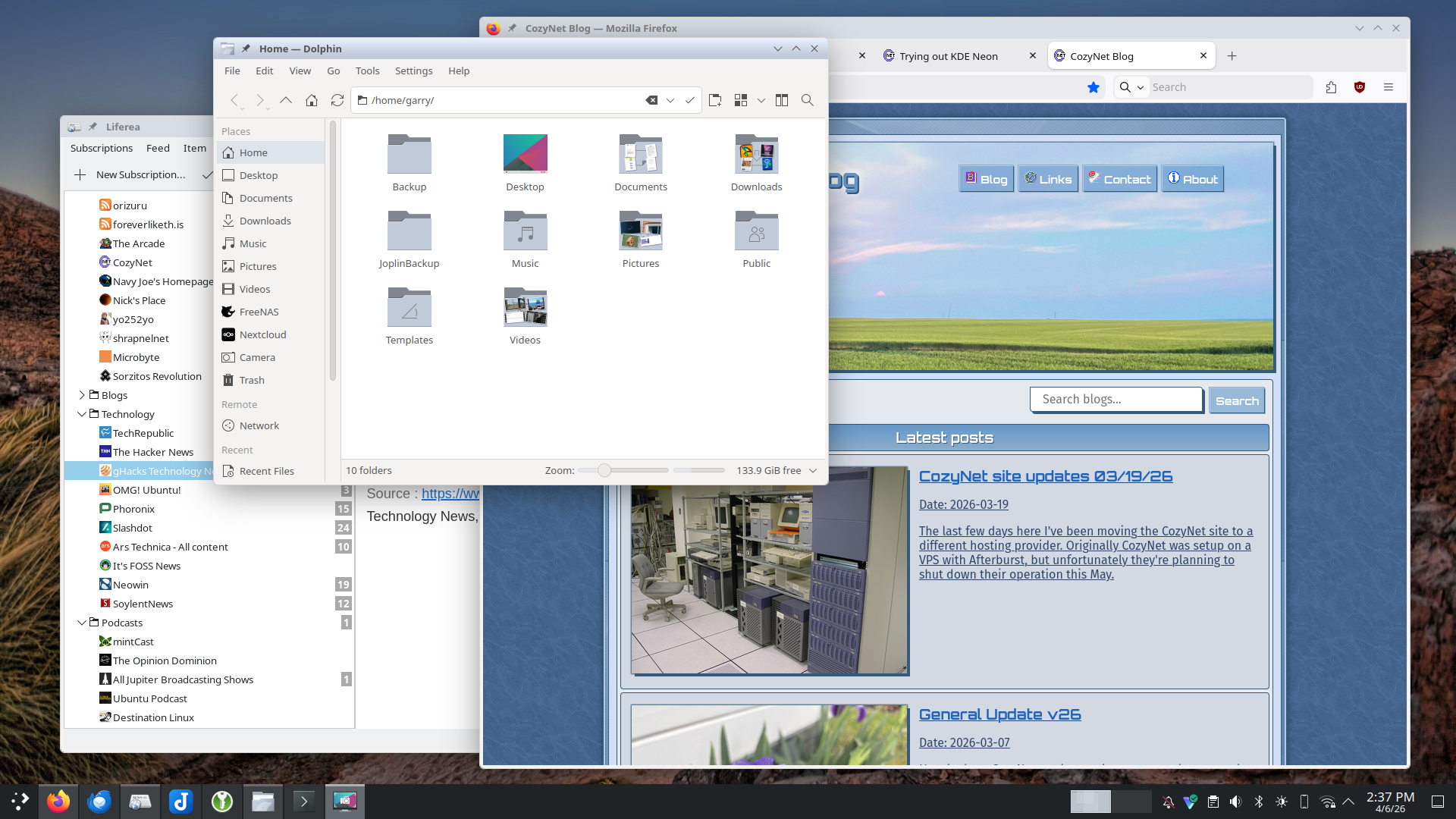Viewport: 1456px width, 819px height.
Task: Open the Tools menu in Dolphin
Action: tap(367, 71)
